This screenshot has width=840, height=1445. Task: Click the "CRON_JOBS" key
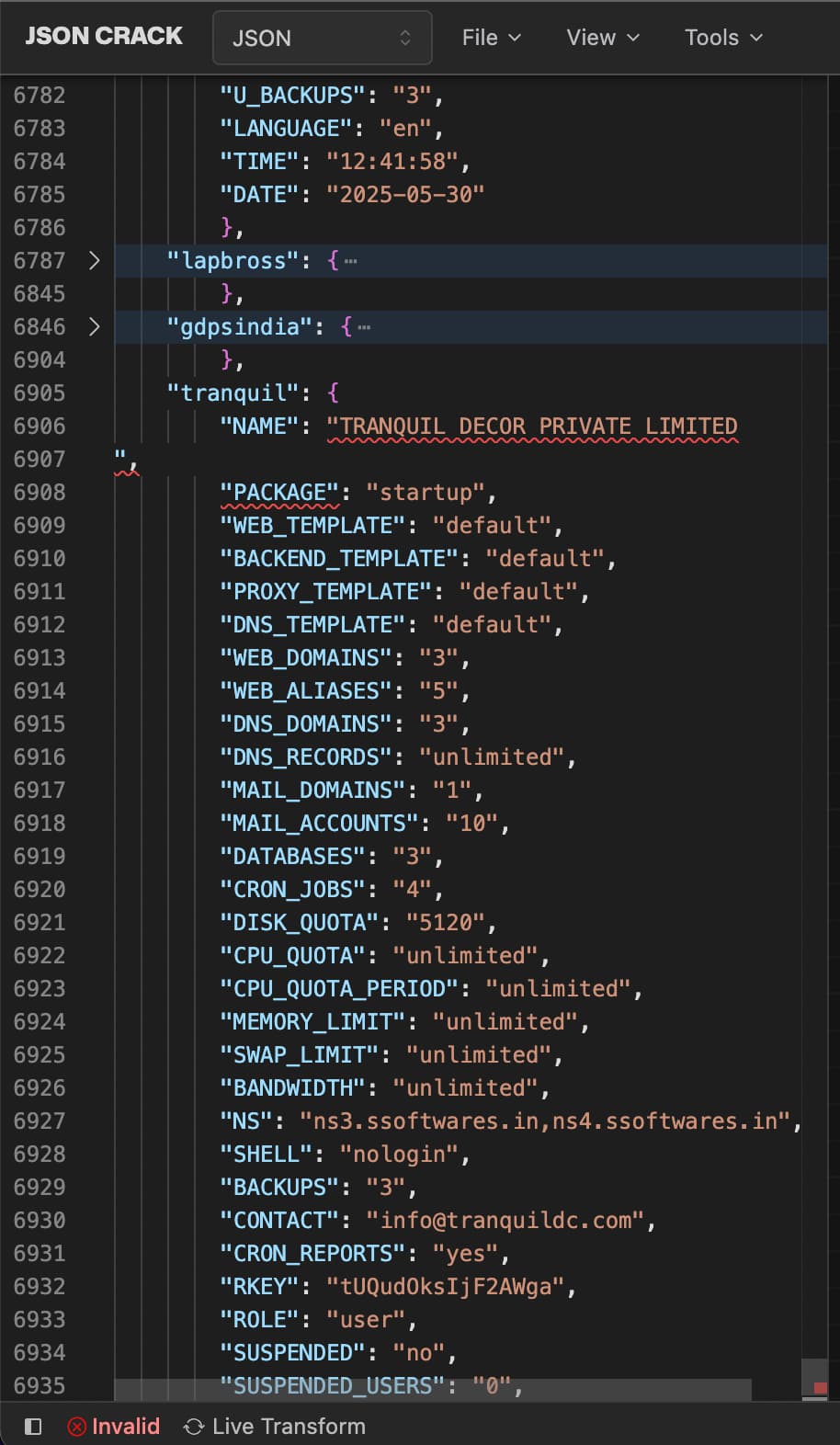tap(293, 889)
